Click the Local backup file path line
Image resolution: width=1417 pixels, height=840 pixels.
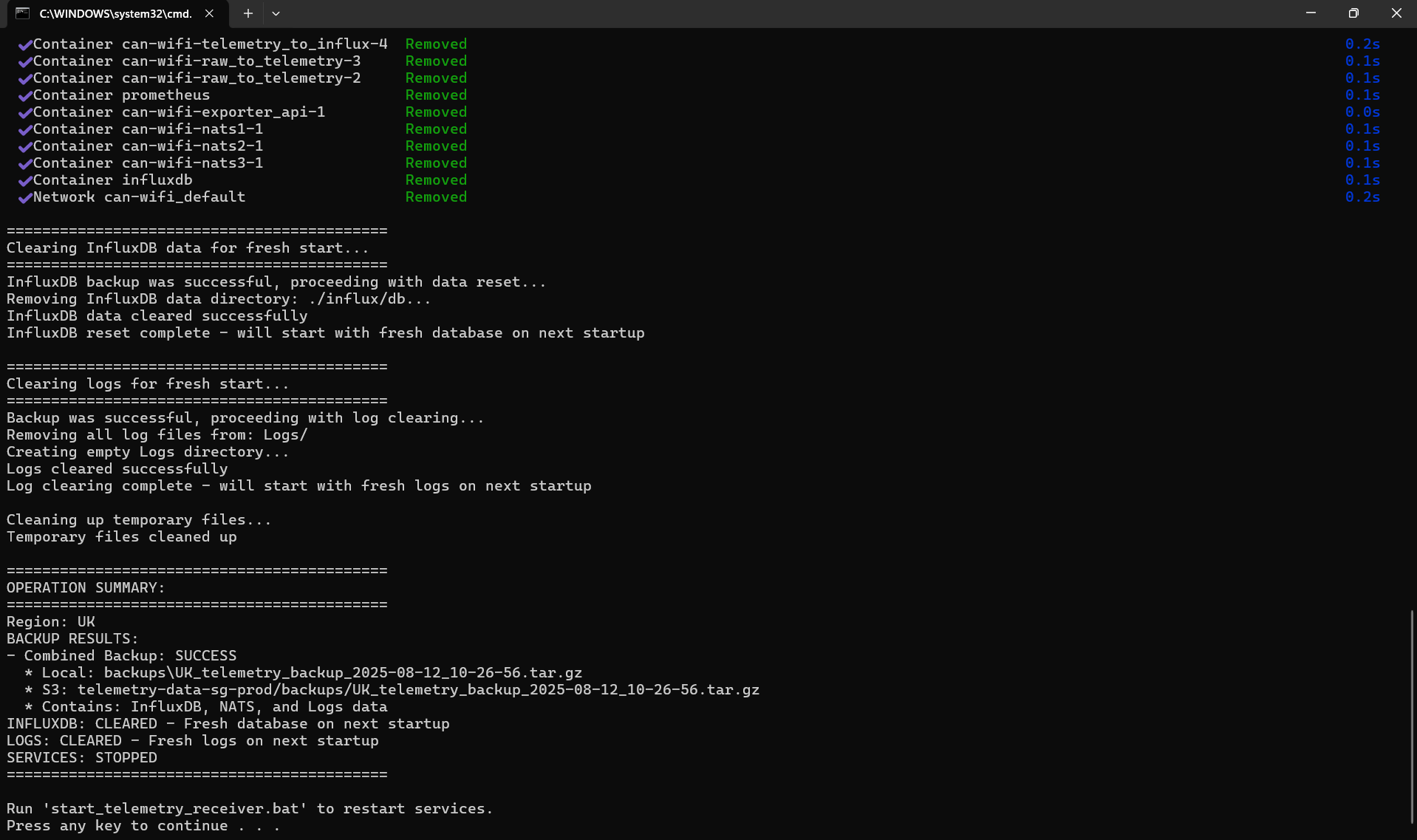point(303,673)
